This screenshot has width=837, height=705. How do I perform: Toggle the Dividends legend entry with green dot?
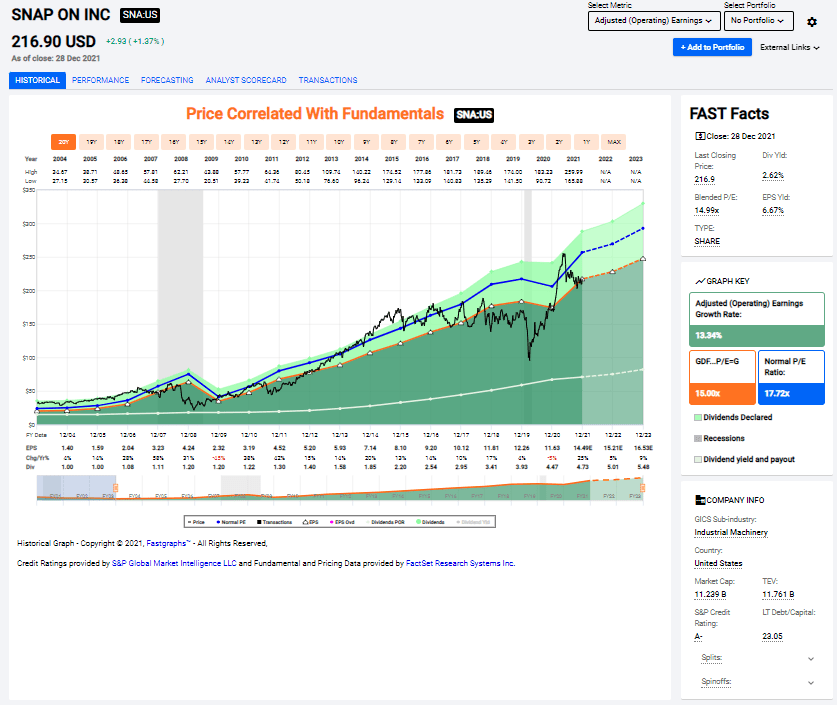pyautogui.click(x=430, y=522)
